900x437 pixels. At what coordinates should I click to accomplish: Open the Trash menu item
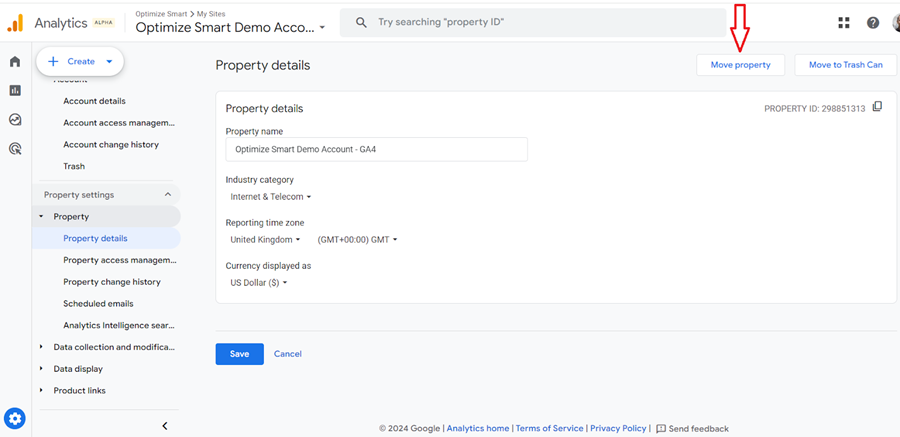(74, 167)
